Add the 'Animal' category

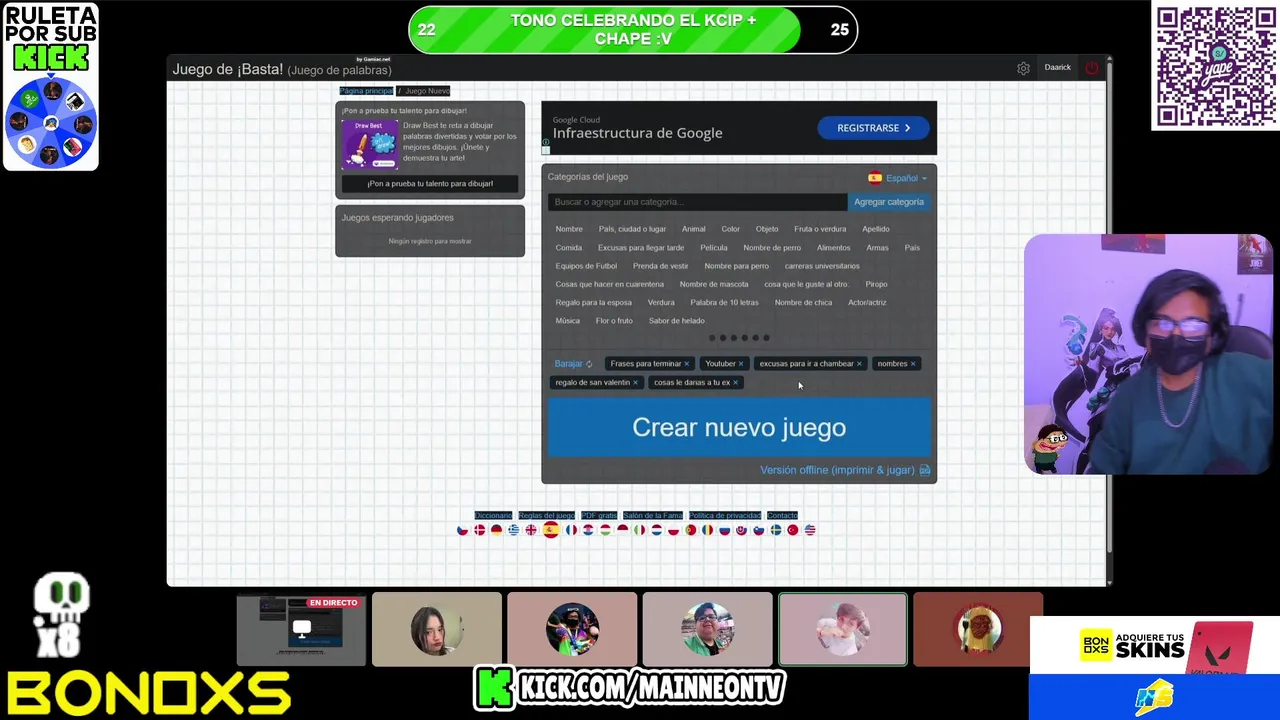(x=694, y=229)
